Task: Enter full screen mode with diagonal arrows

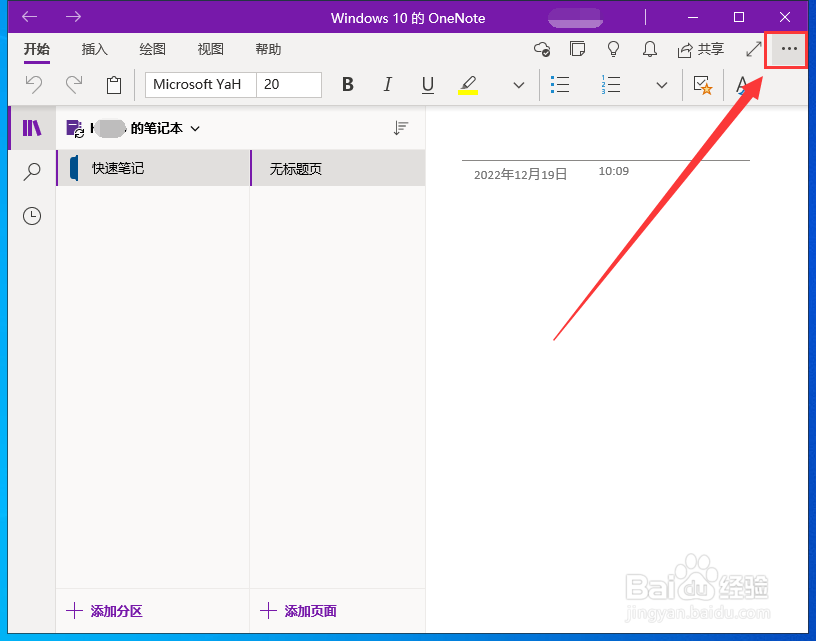Action: click(754, 49)
